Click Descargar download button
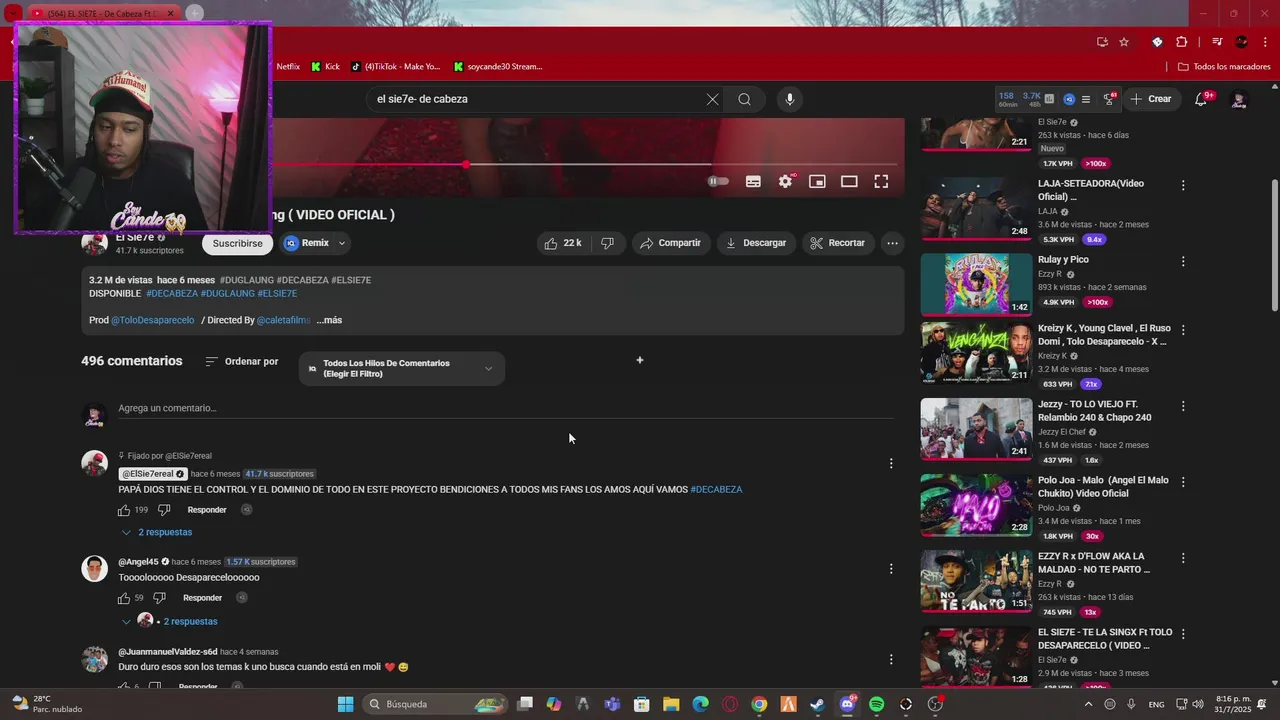Image resolution: width=1280 pixels, height=720 pixels. pos(756,243)
